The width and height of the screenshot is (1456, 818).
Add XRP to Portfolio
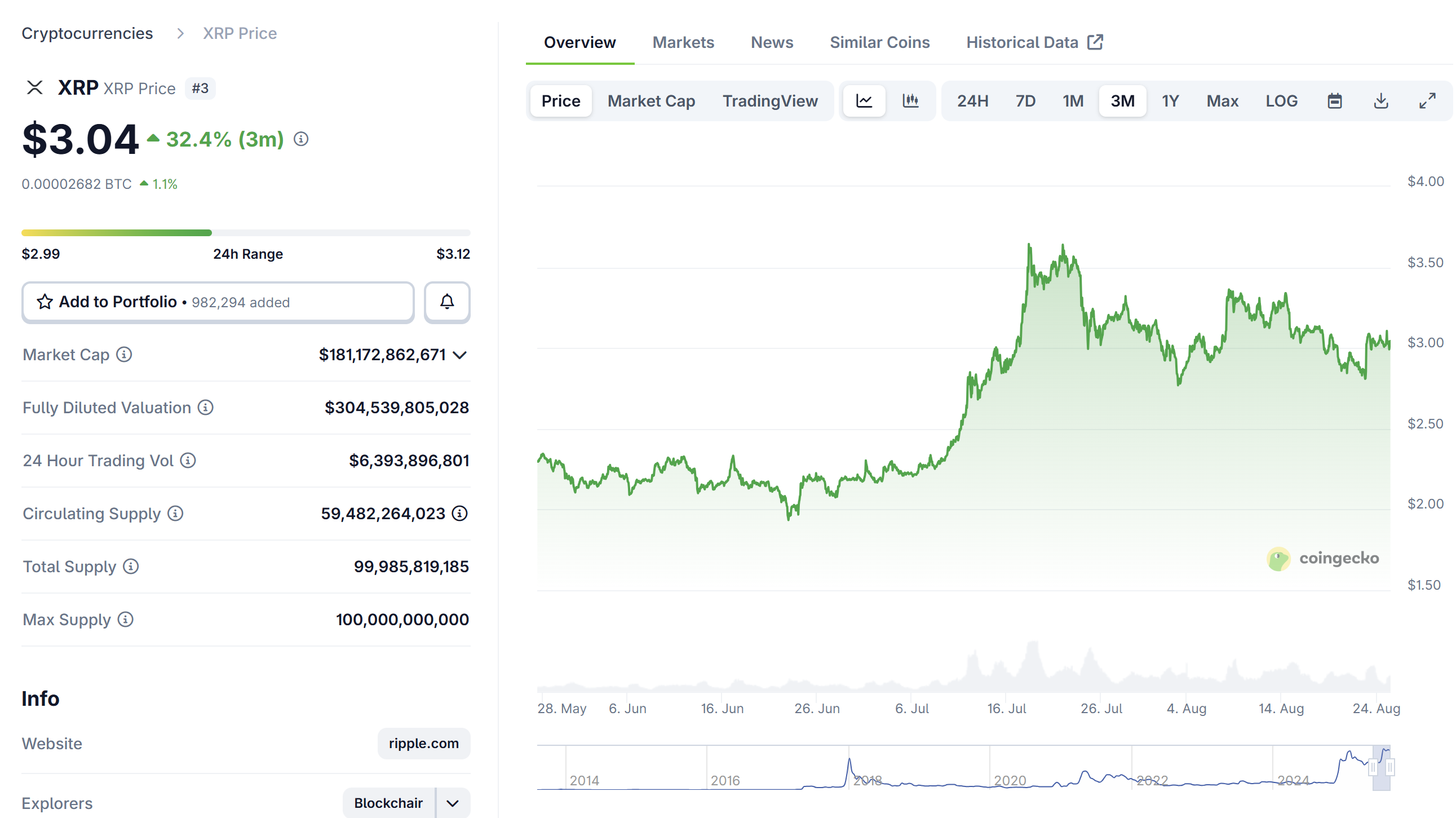click(x=118, y=302)
